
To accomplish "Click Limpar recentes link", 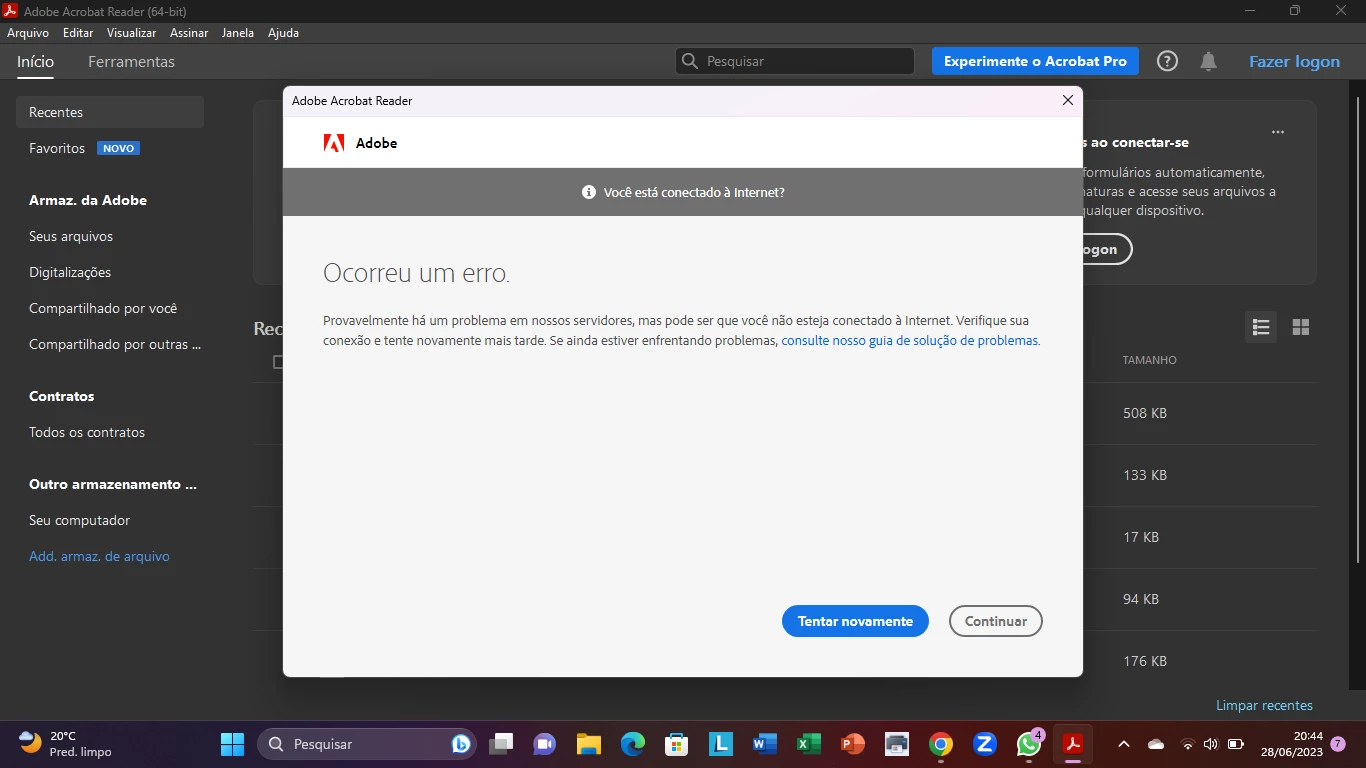I will [1264, 705].
